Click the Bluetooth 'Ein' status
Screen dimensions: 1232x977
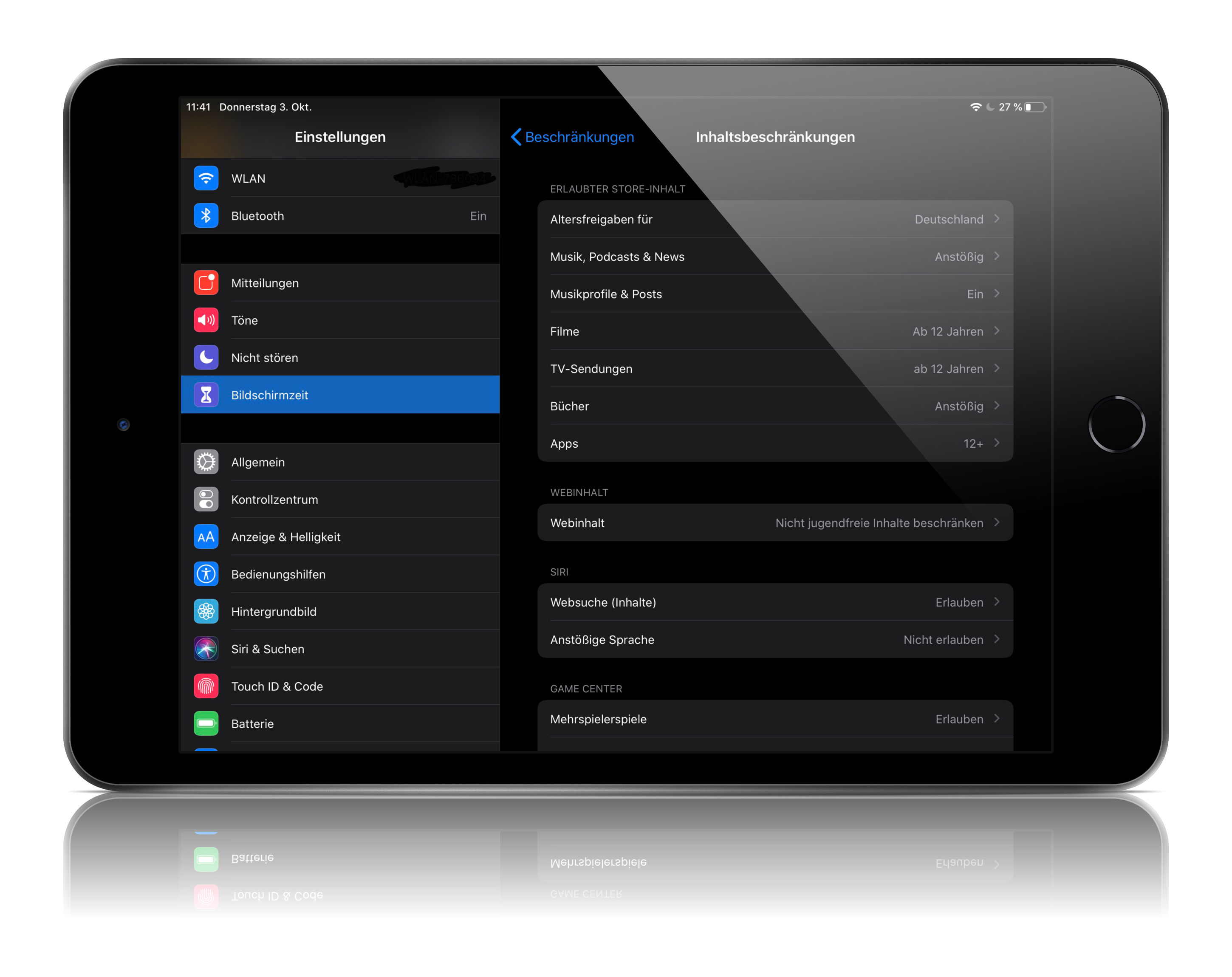tap(478, 216)
